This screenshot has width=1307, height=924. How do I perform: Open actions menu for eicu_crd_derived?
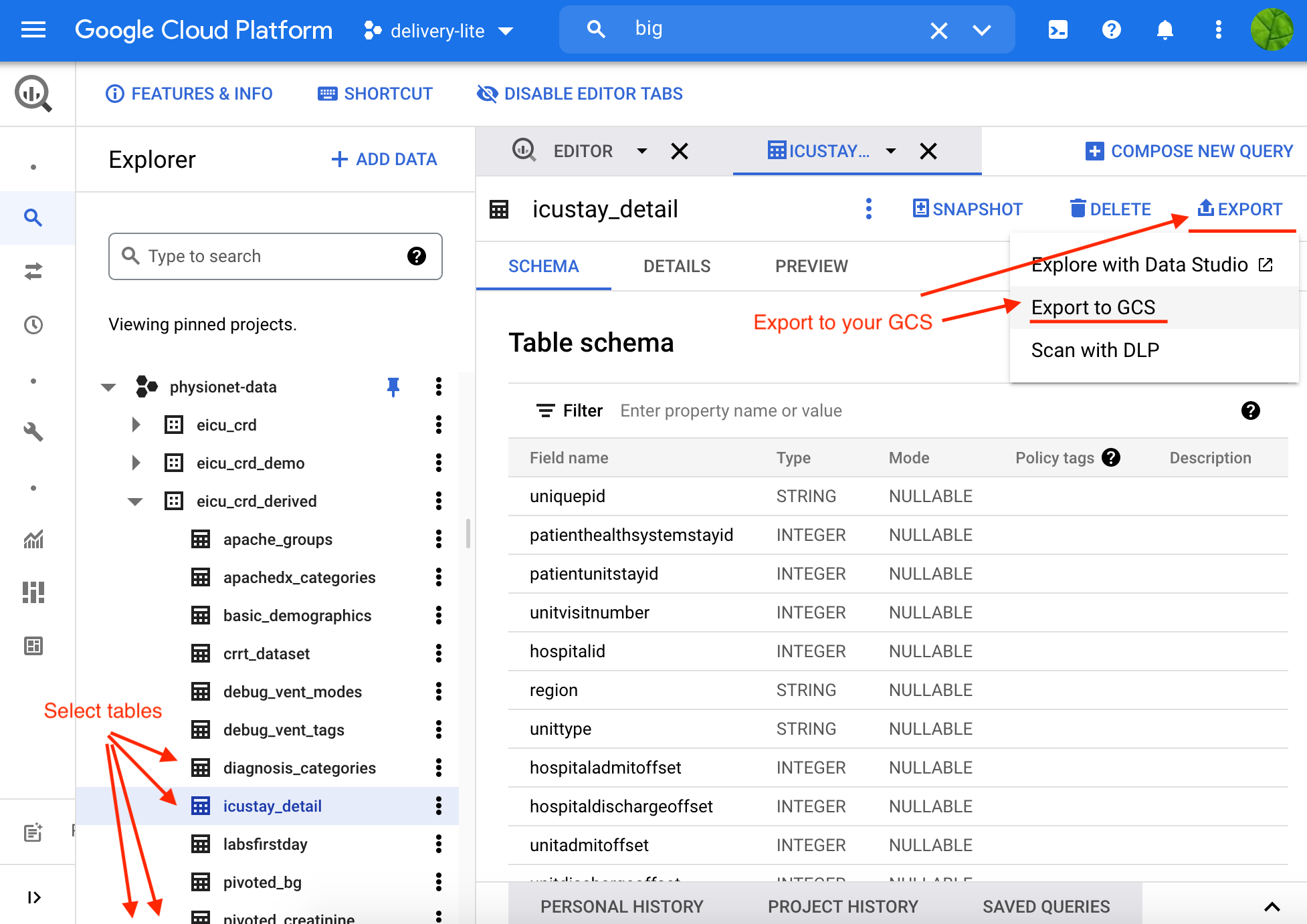tap(439, 501)
